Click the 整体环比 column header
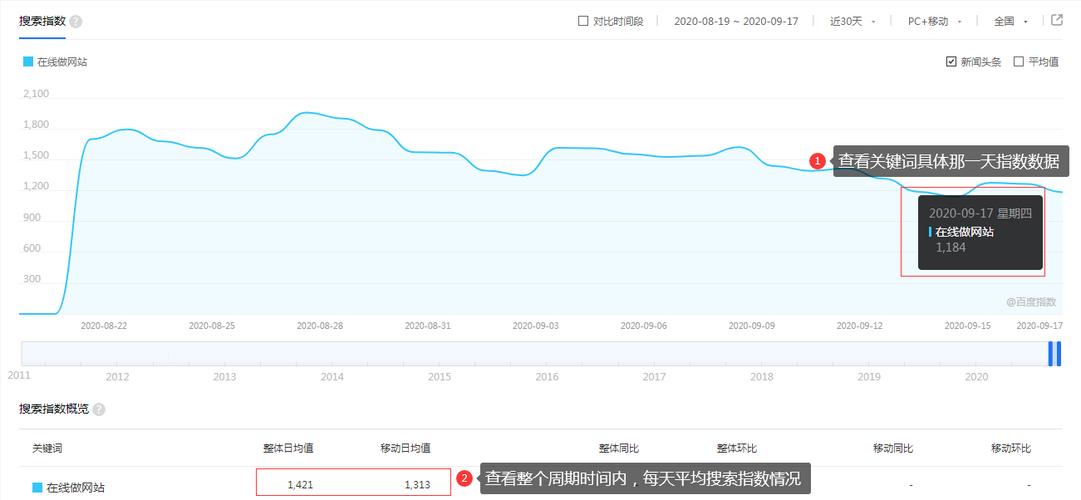Viewport: 1081px width, 500px height. click(x=736, y=448)
